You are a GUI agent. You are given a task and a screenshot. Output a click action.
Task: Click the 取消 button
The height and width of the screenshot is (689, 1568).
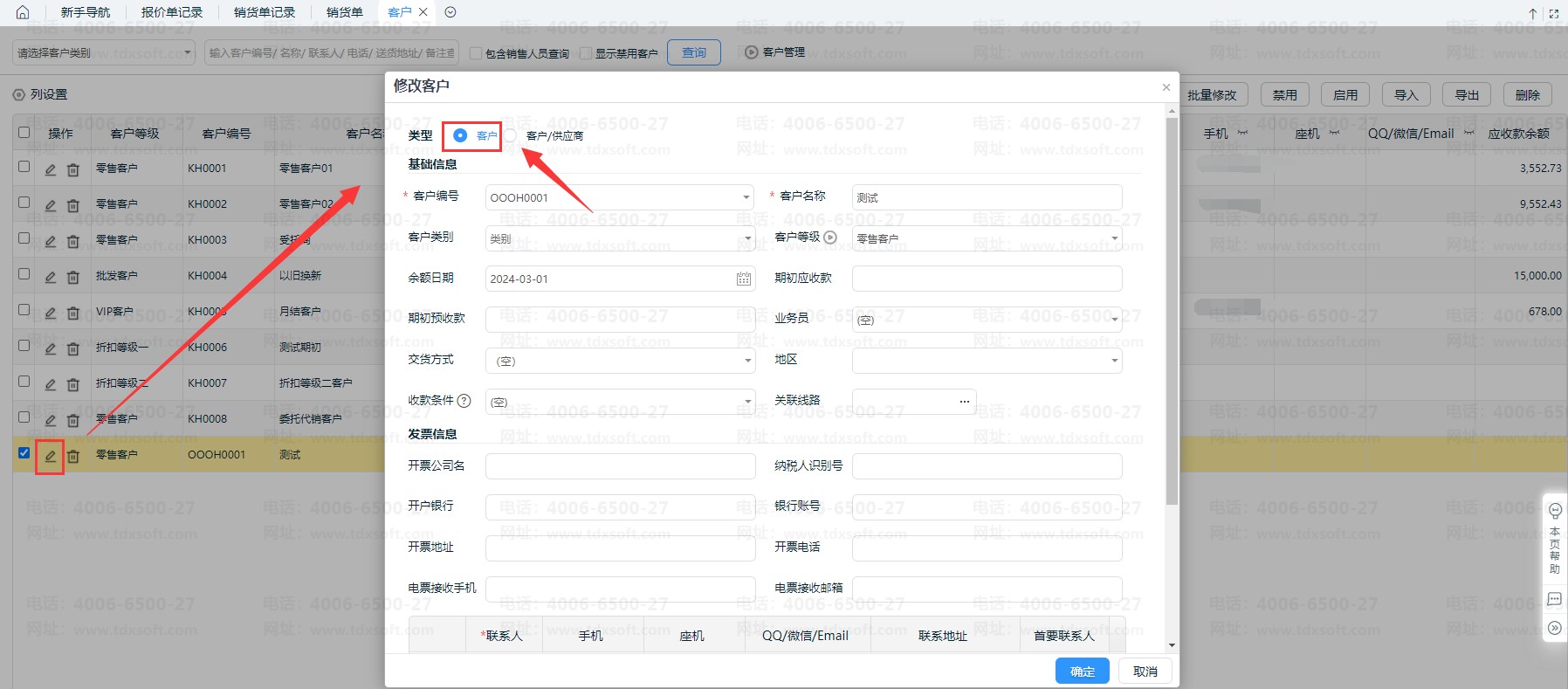point(1145,671)
